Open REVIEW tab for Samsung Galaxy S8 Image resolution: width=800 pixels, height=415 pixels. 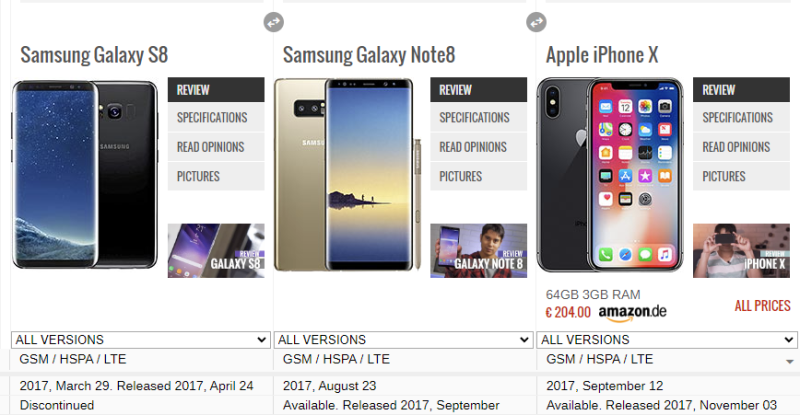pos(216,90)
